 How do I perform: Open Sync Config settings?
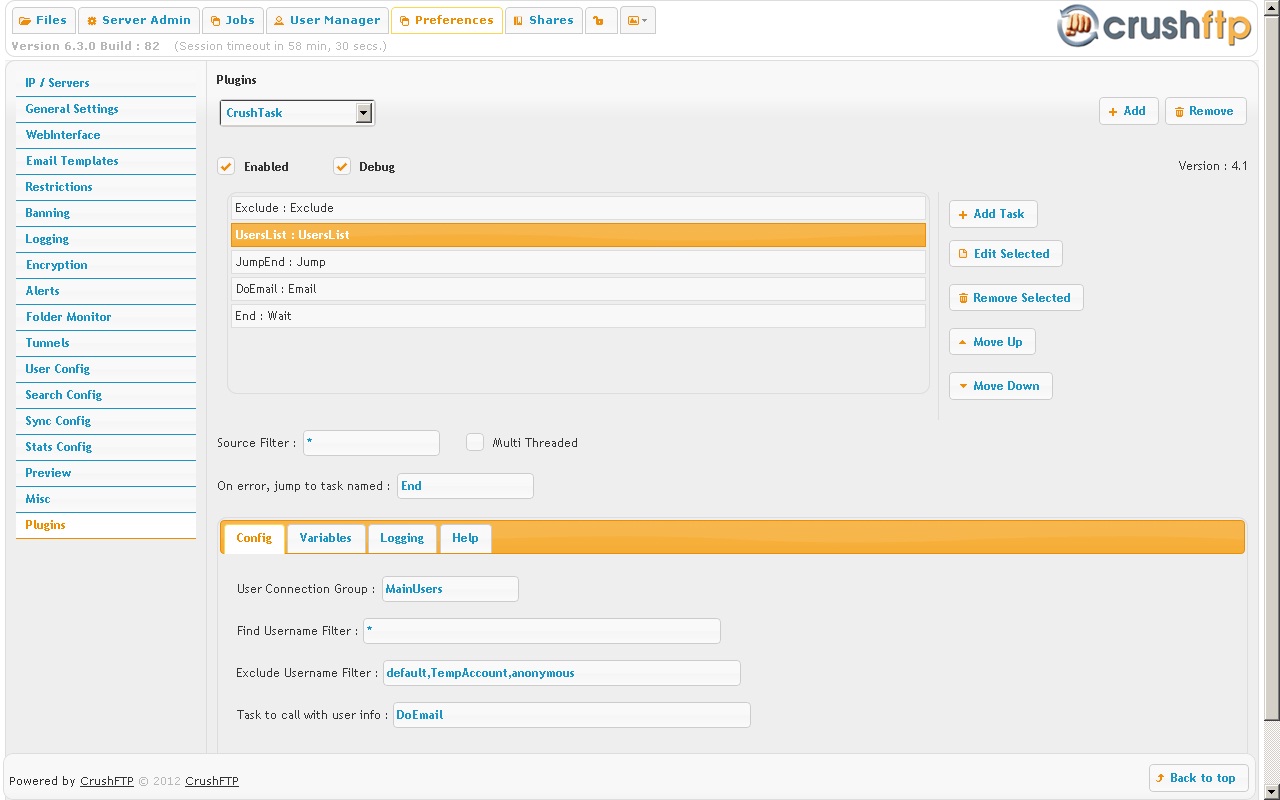(106, 421)
